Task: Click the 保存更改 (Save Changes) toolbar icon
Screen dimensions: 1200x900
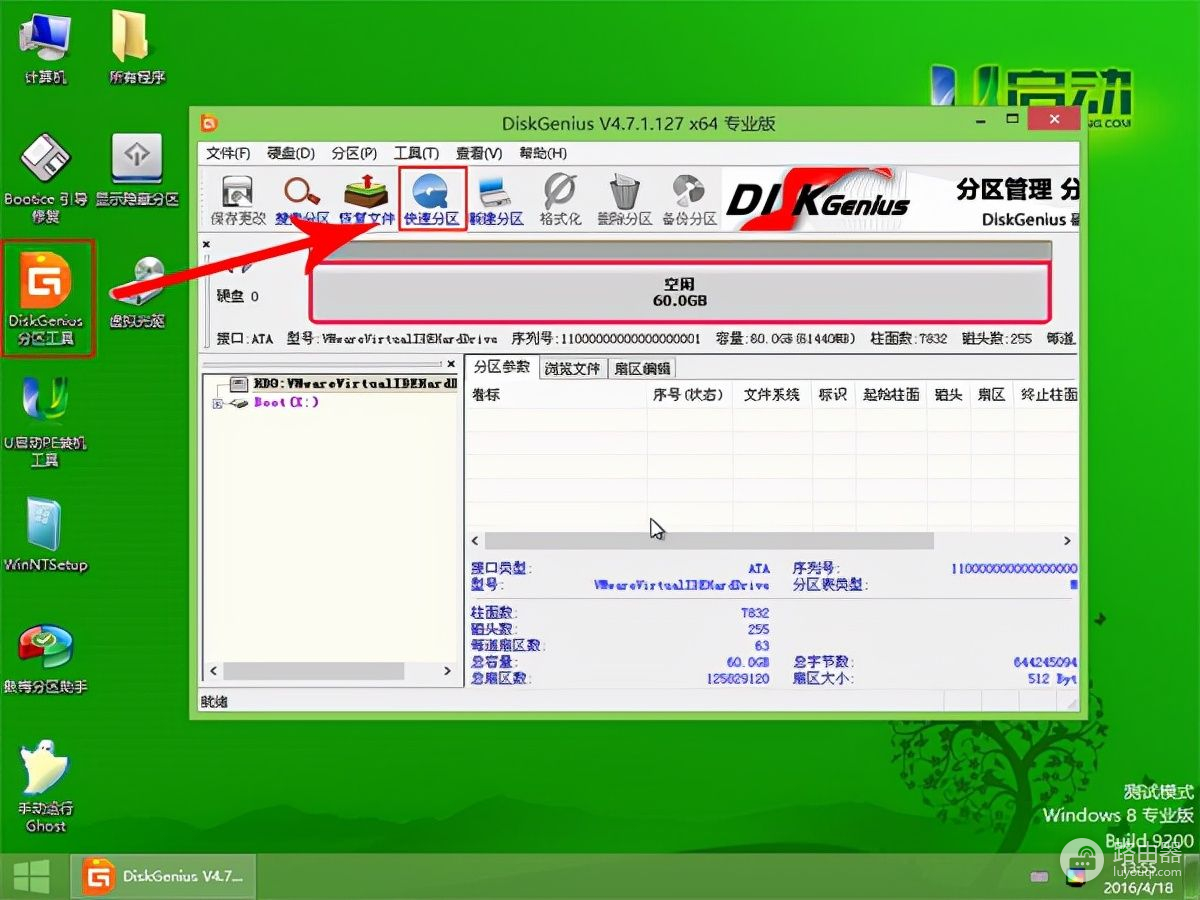Action: pyautogui.click(x=238, y=199)
